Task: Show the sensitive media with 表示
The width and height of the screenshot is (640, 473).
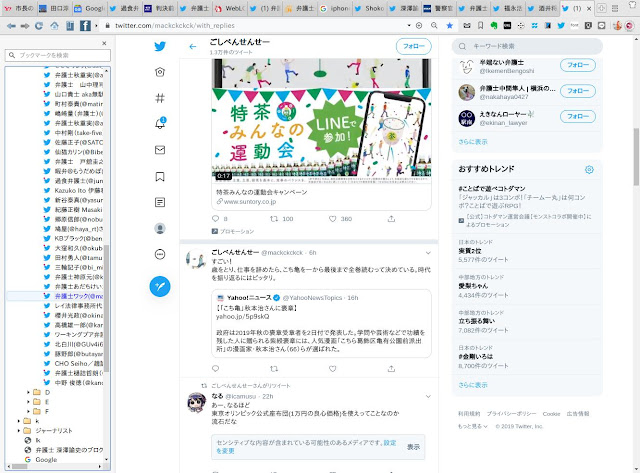Action: click(413, 447)
